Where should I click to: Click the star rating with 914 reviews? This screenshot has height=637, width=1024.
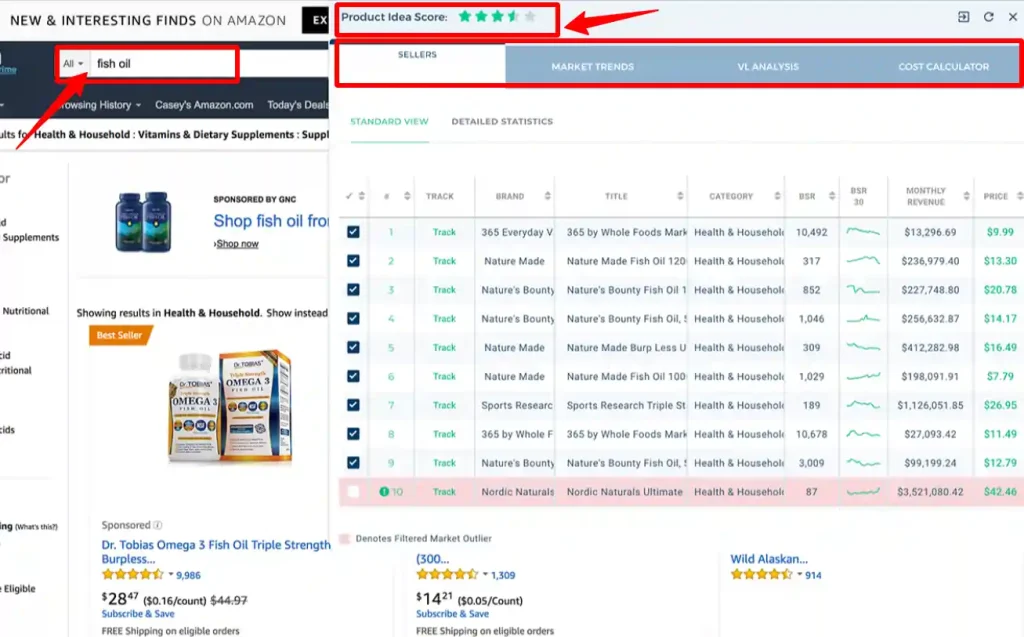click(761, 575)
